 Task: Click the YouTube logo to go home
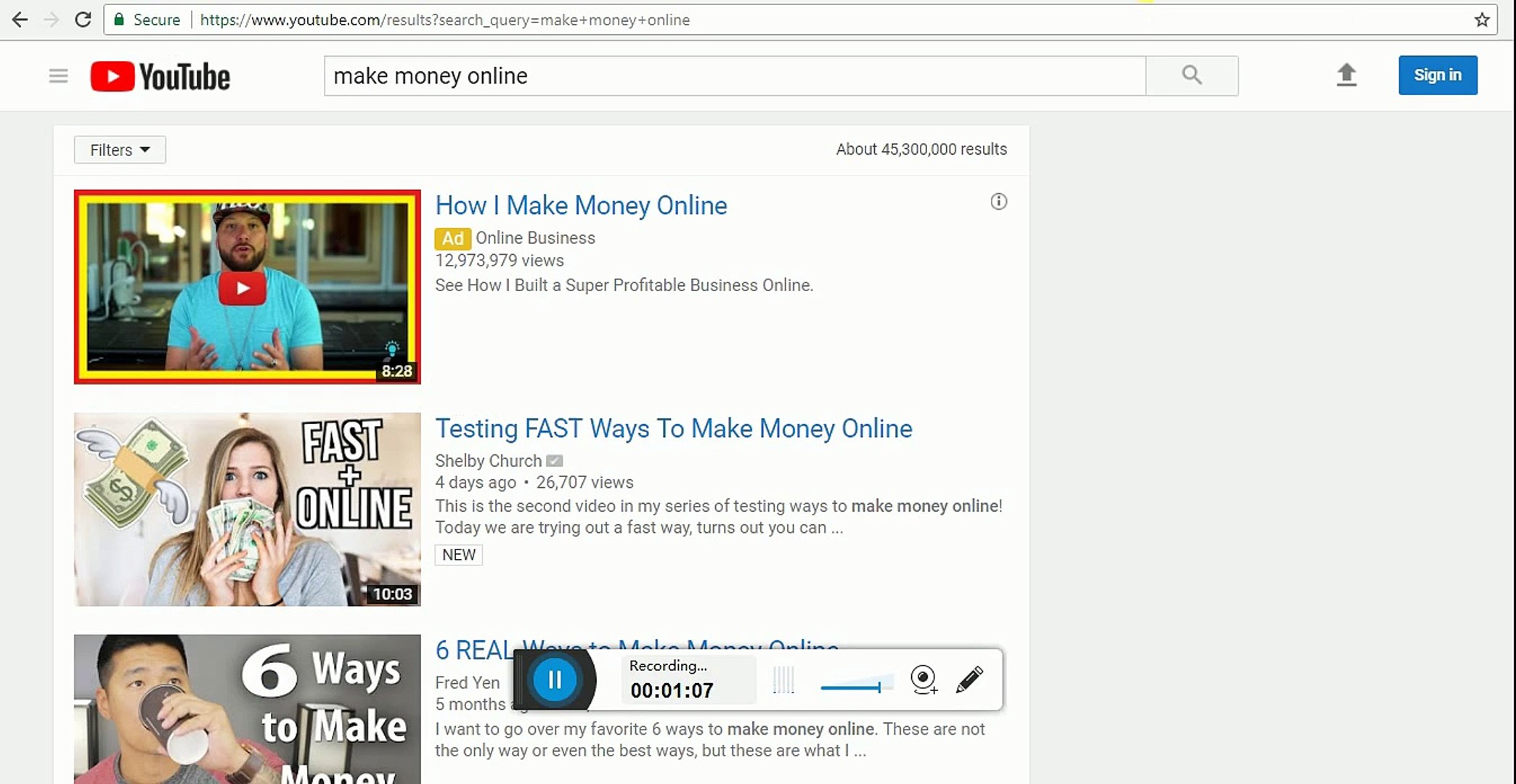159,75
